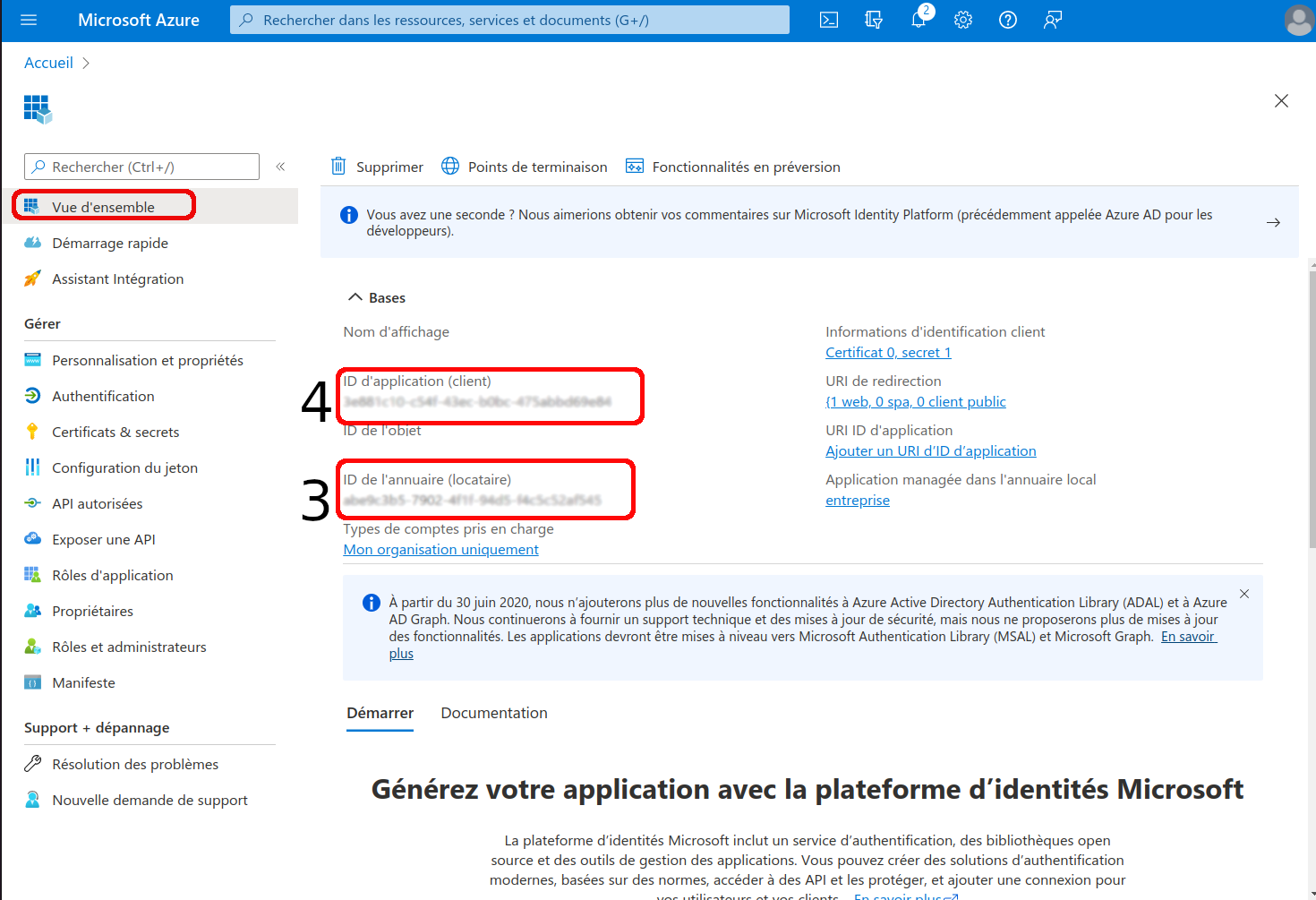
Task: Click the Supprimer trash icon
Action: (338, 166)
